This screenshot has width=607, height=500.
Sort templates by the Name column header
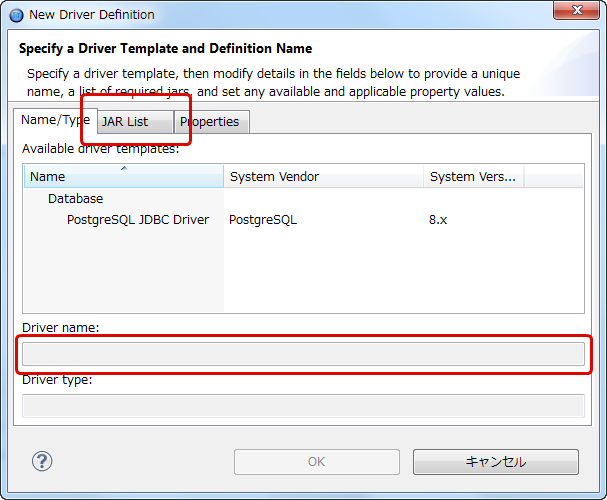(x=124, y=176)
